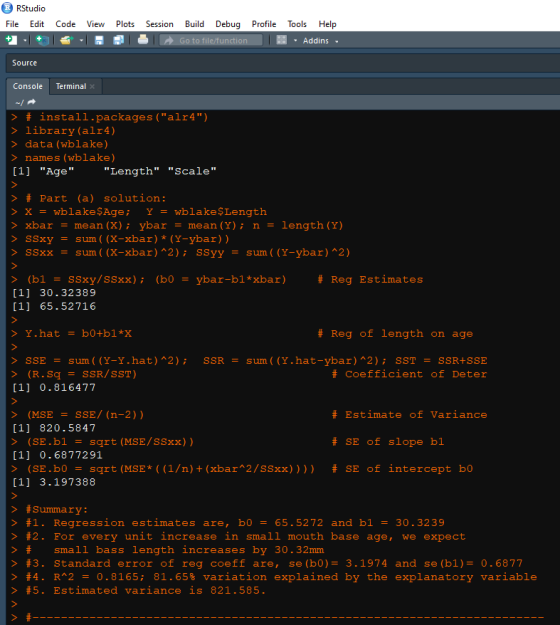This screenshot has height=625, width=560.
Task: Click the names(wblake) console line
Action: click(71, 158)
